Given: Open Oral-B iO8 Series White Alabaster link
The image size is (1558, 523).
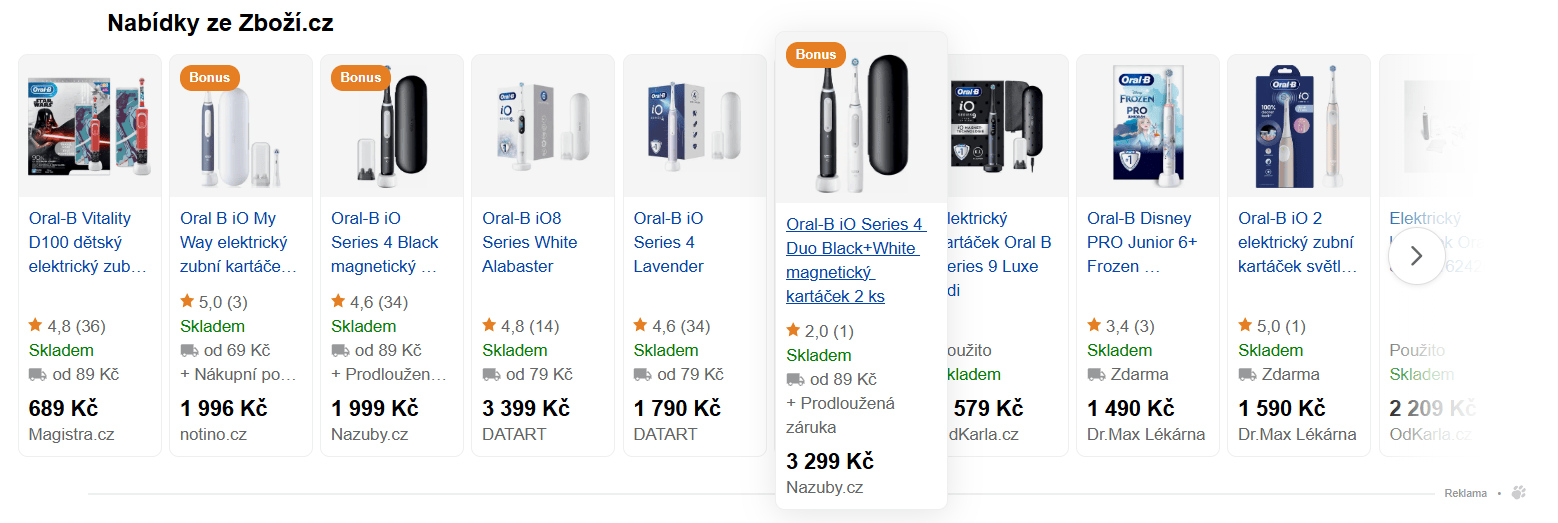Looking at the screenshot, I should coord(529,242).
